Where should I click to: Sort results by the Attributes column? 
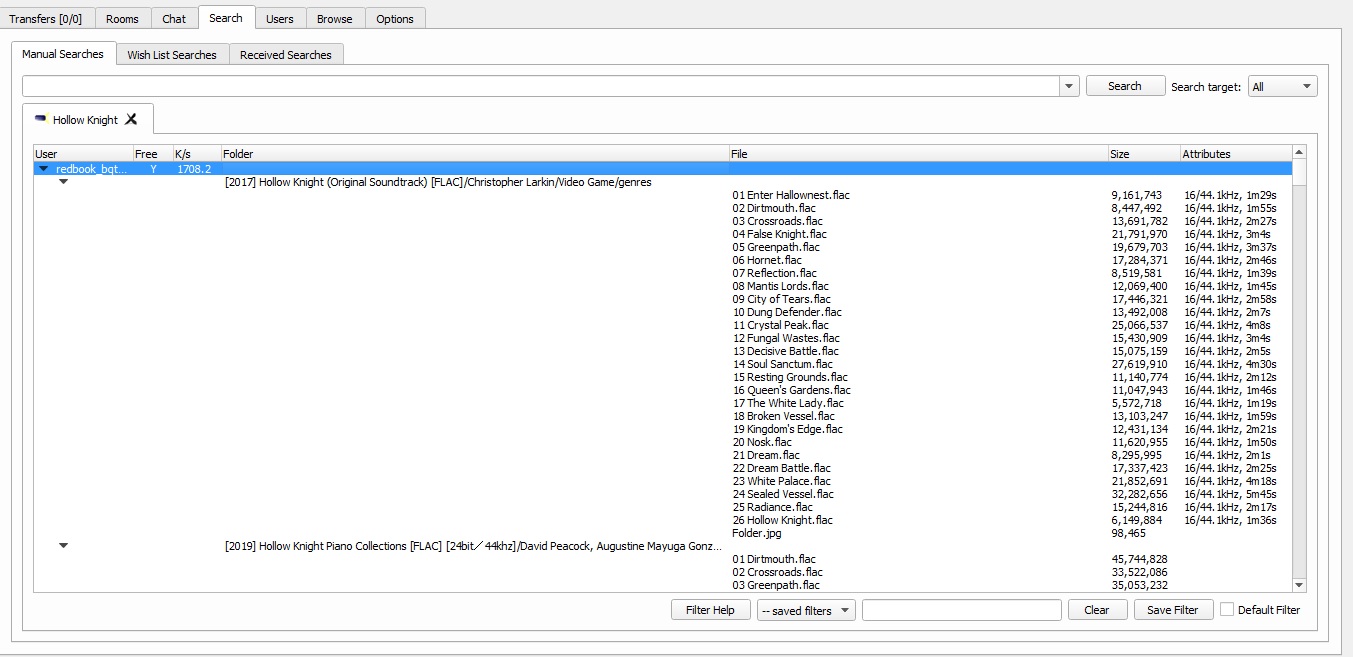1236,154
